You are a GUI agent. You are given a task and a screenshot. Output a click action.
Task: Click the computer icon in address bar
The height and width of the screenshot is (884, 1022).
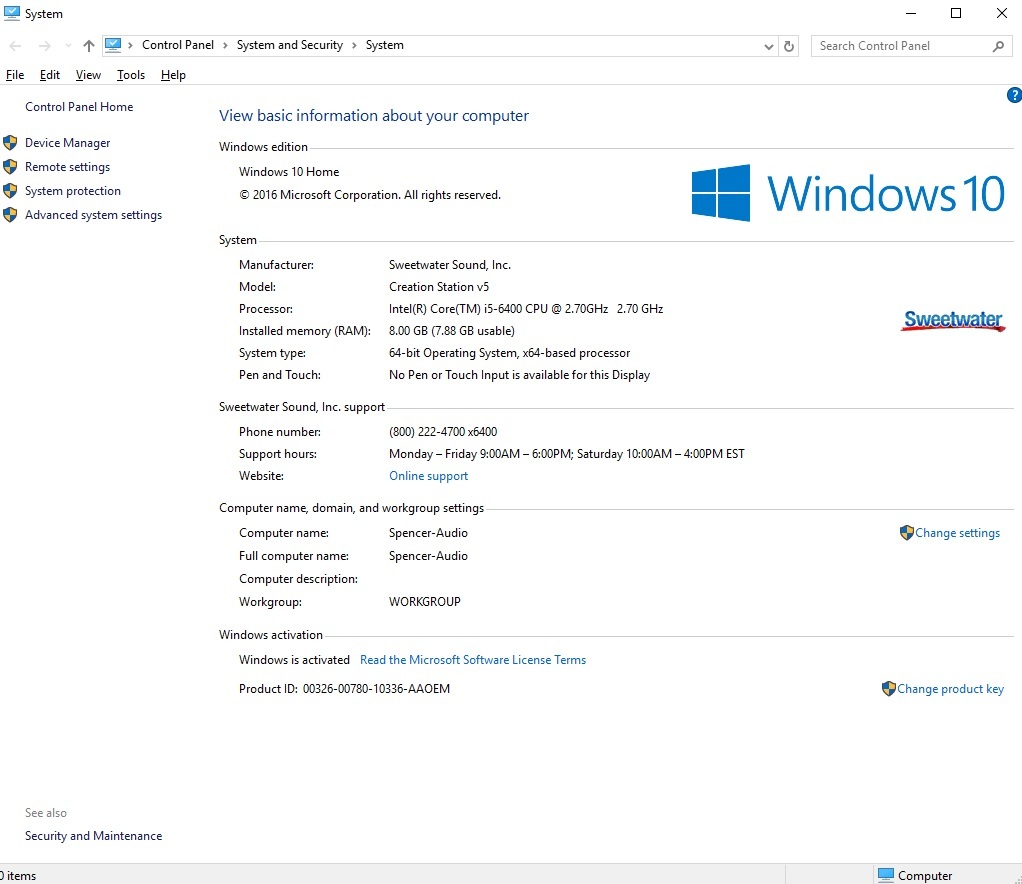pos(113,45)
